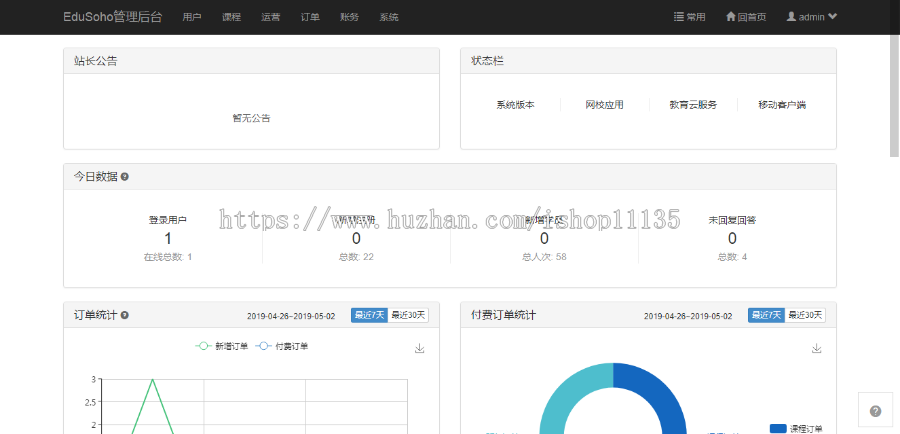The image size is (900, 434).
Task: Open the 系统 menu in the top navbar
Action: (389, 17)
